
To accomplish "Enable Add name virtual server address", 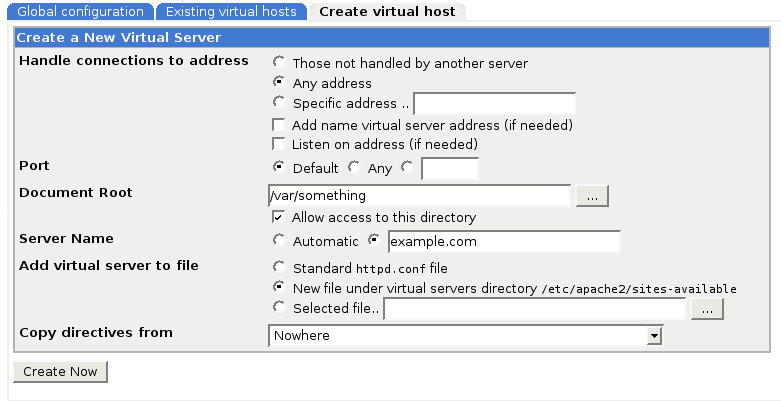I will pyautogui.click(x=279, y=125).
